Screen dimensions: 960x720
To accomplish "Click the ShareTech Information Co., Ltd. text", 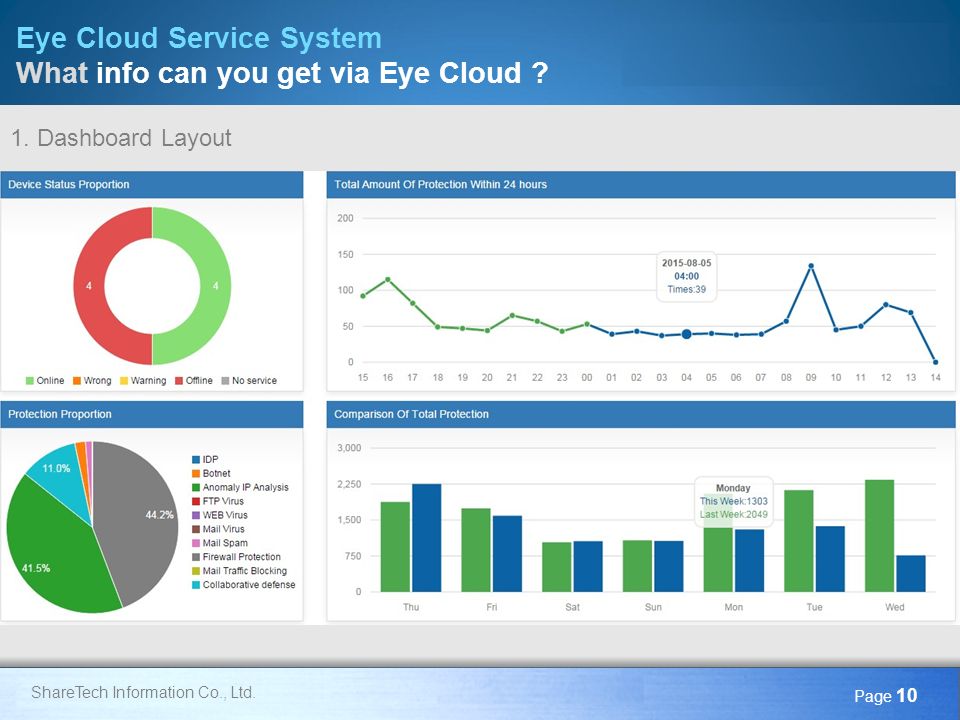I will pos(143,692).
